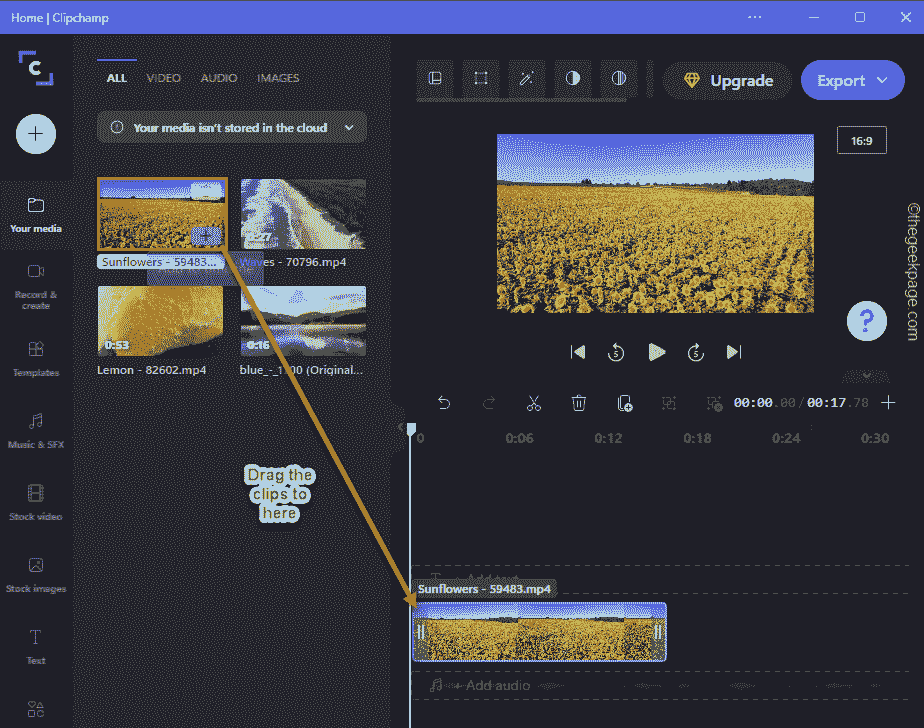Select the Crop tool above the preview

tap(480, 80)
